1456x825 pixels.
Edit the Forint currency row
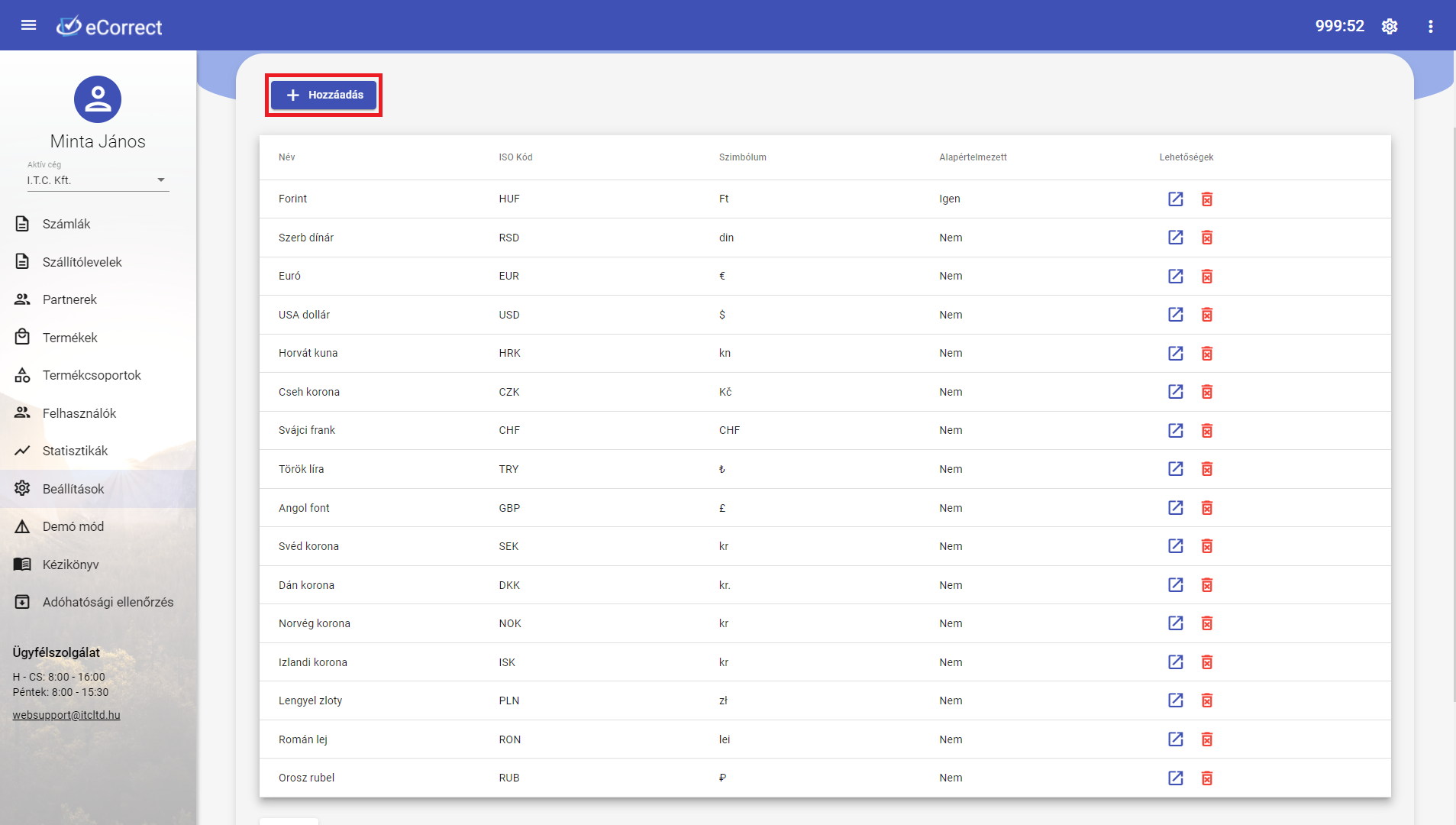tap(1175, 199)
